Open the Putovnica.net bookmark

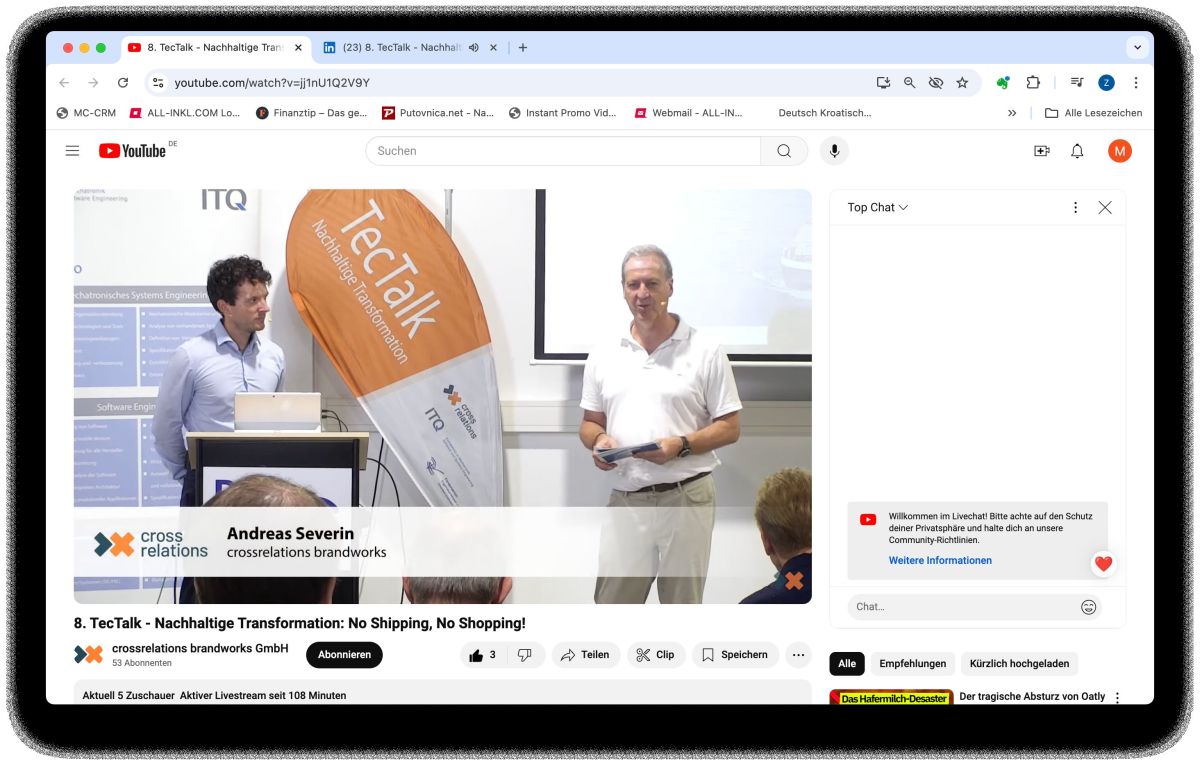(438, 113)
